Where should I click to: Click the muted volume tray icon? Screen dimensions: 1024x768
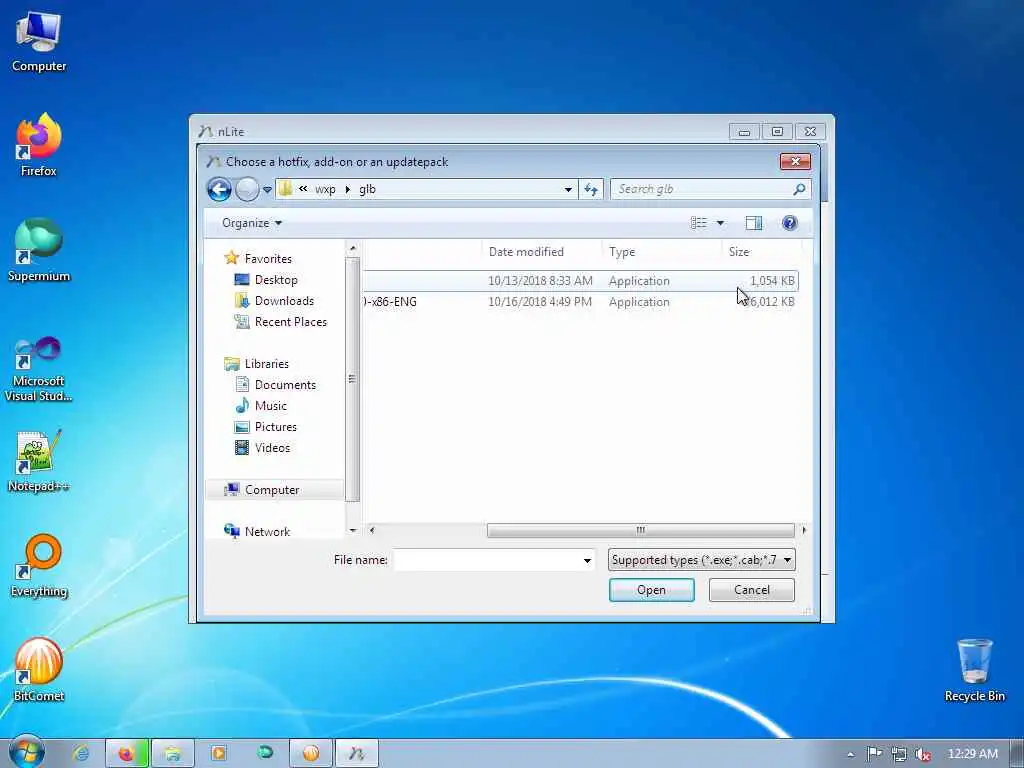click(923, 754)
